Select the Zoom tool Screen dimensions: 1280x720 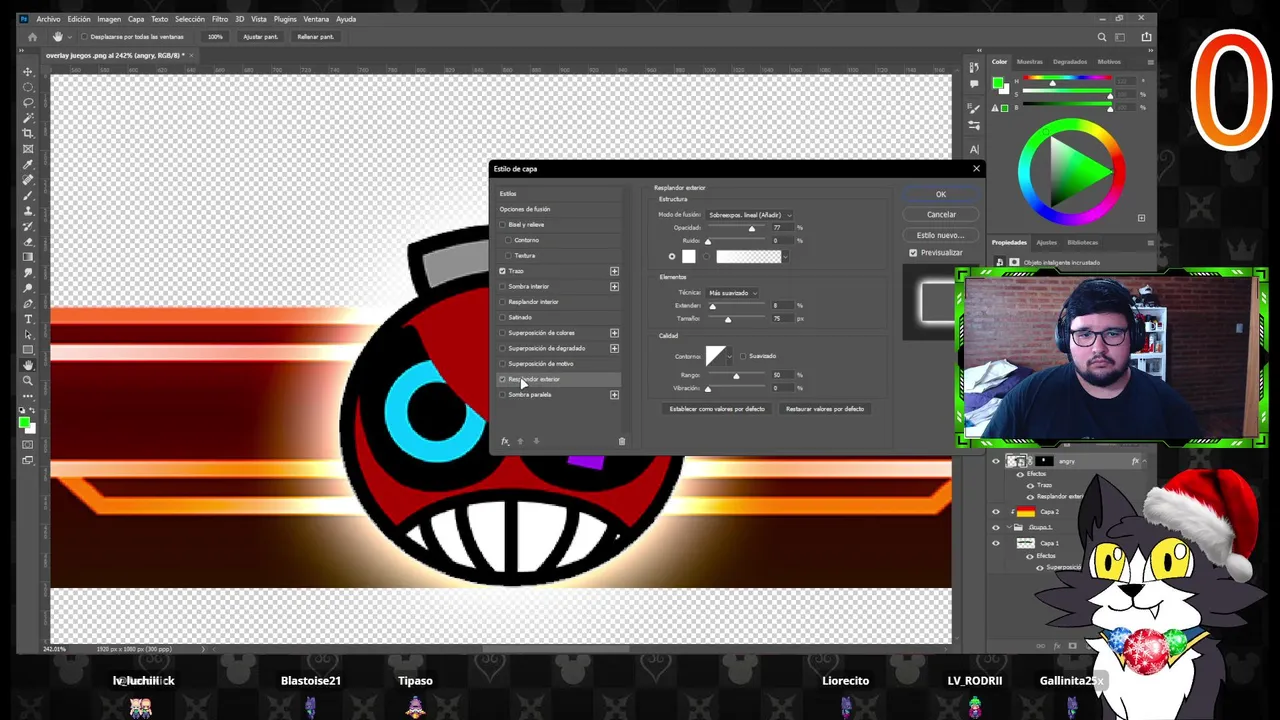click(28, 381)
